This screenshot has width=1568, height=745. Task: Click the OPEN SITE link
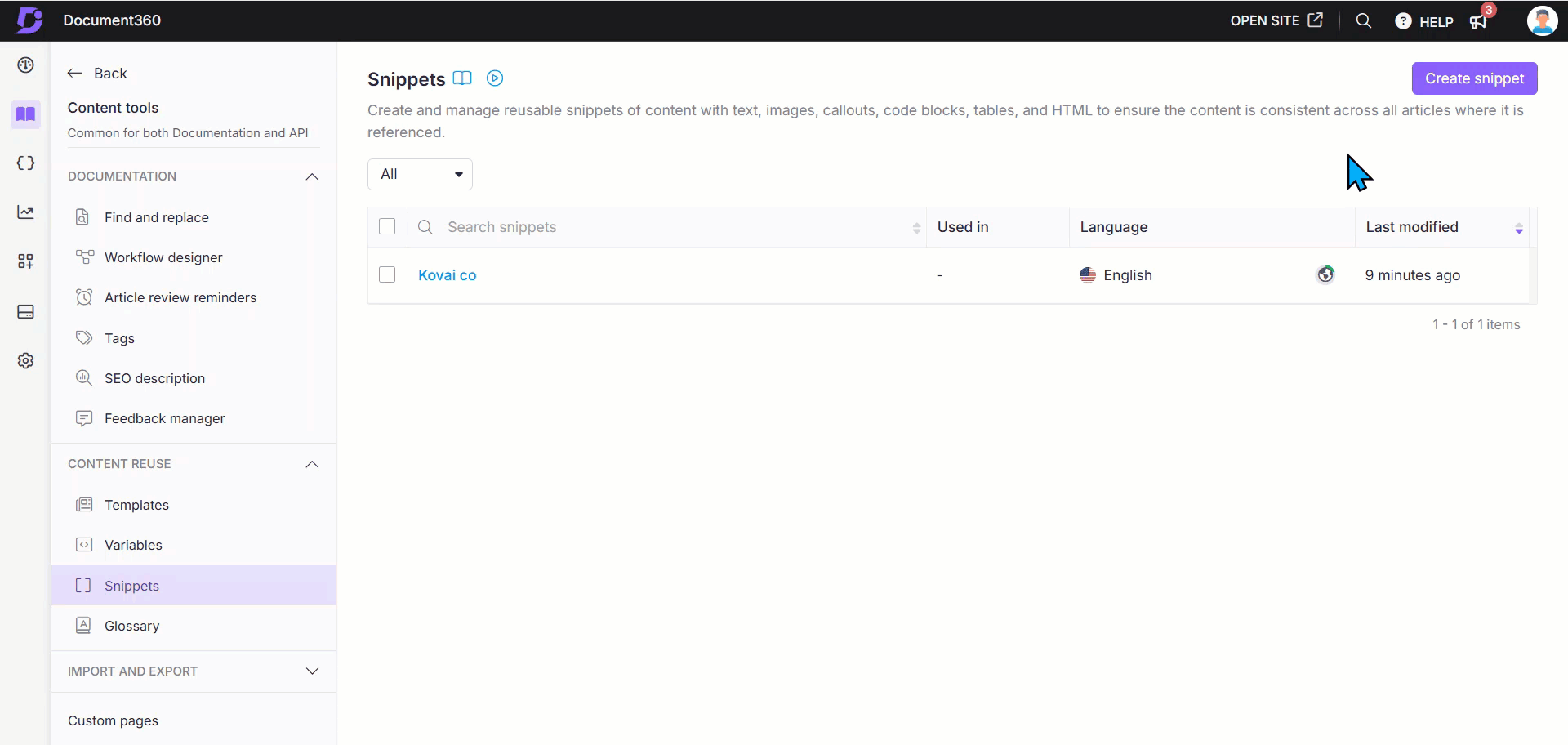pyautogui.click(x=1265, y=20)
